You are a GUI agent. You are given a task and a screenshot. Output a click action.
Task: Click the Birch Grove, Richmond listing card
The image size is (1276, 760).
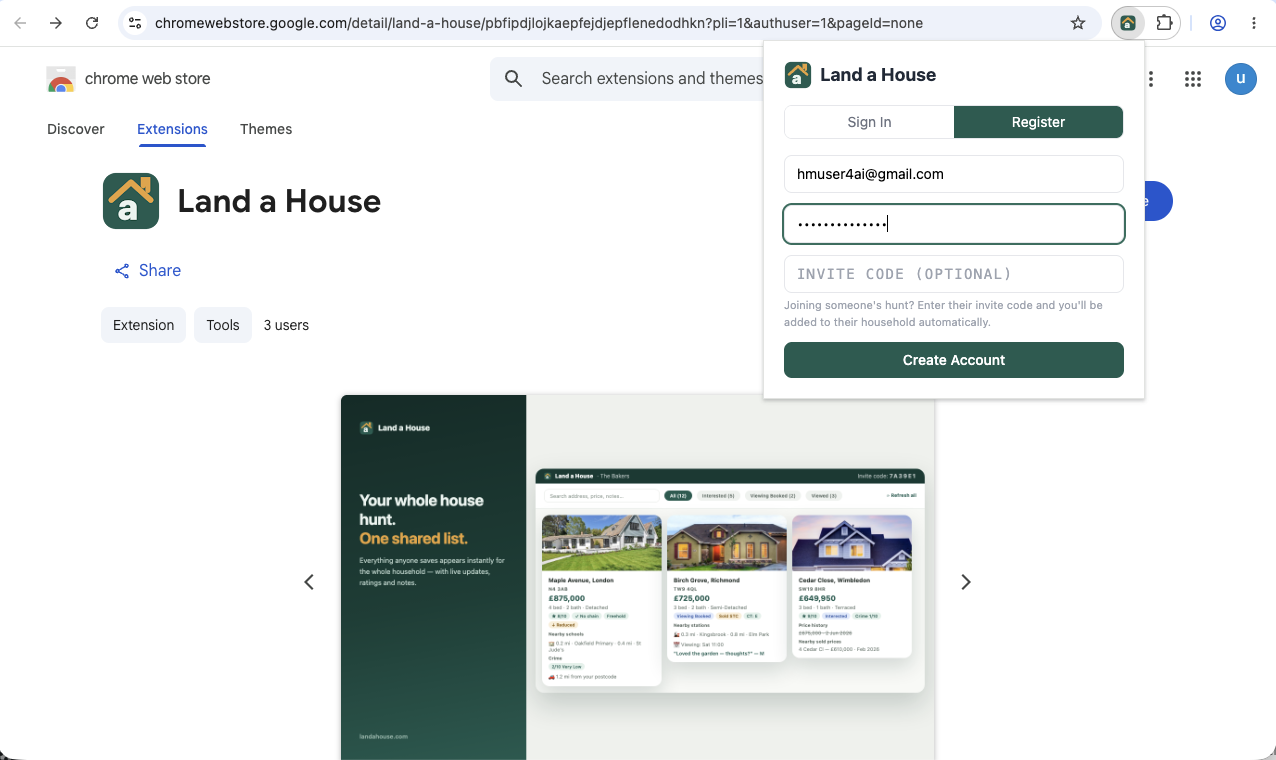click(x=726, y=588)
